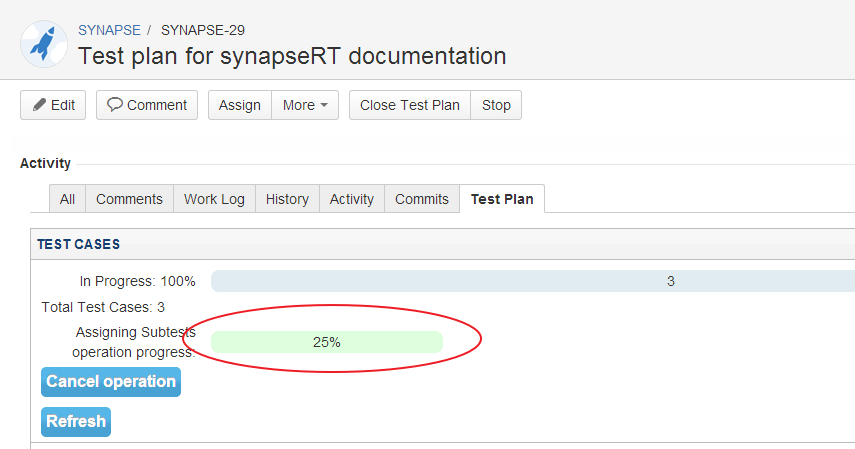Click the rocket project avatar icon
855x449 pixels.
click(44, 44)
